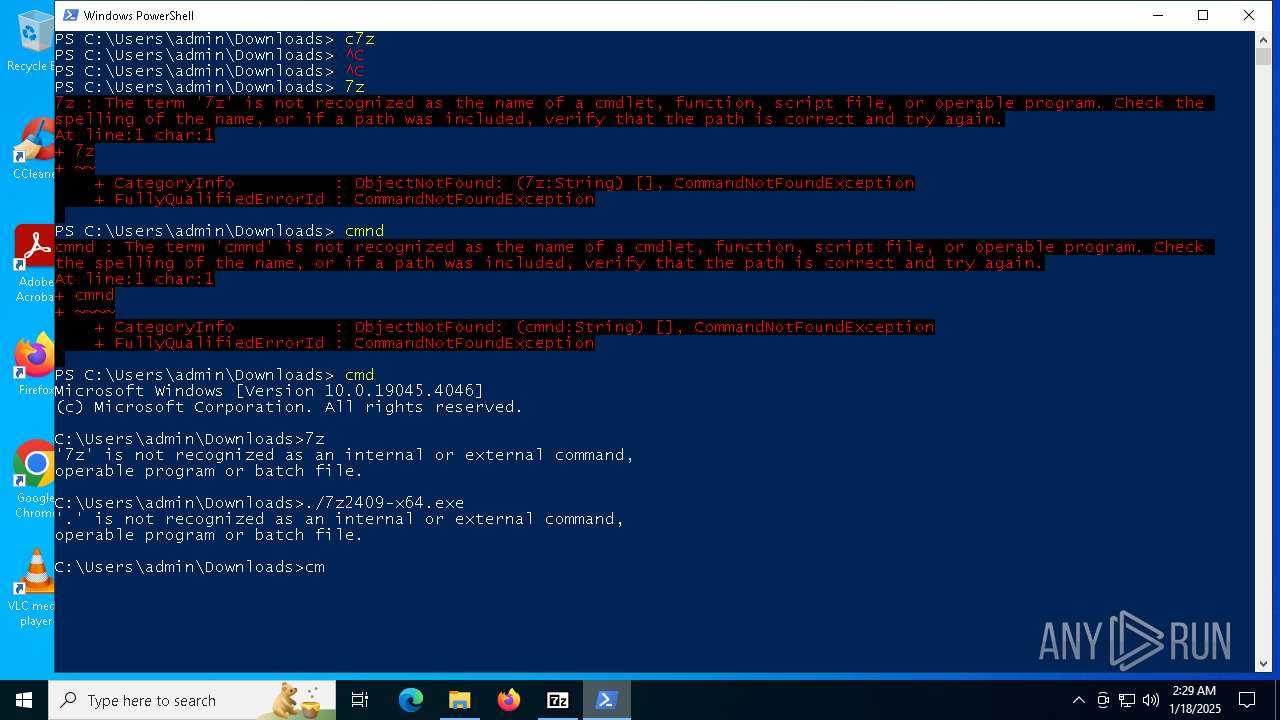Click the PowerShell vertical scrollbar thumb
The height and width of the screenshot is (720, 1280).
tap(1264, 56)
